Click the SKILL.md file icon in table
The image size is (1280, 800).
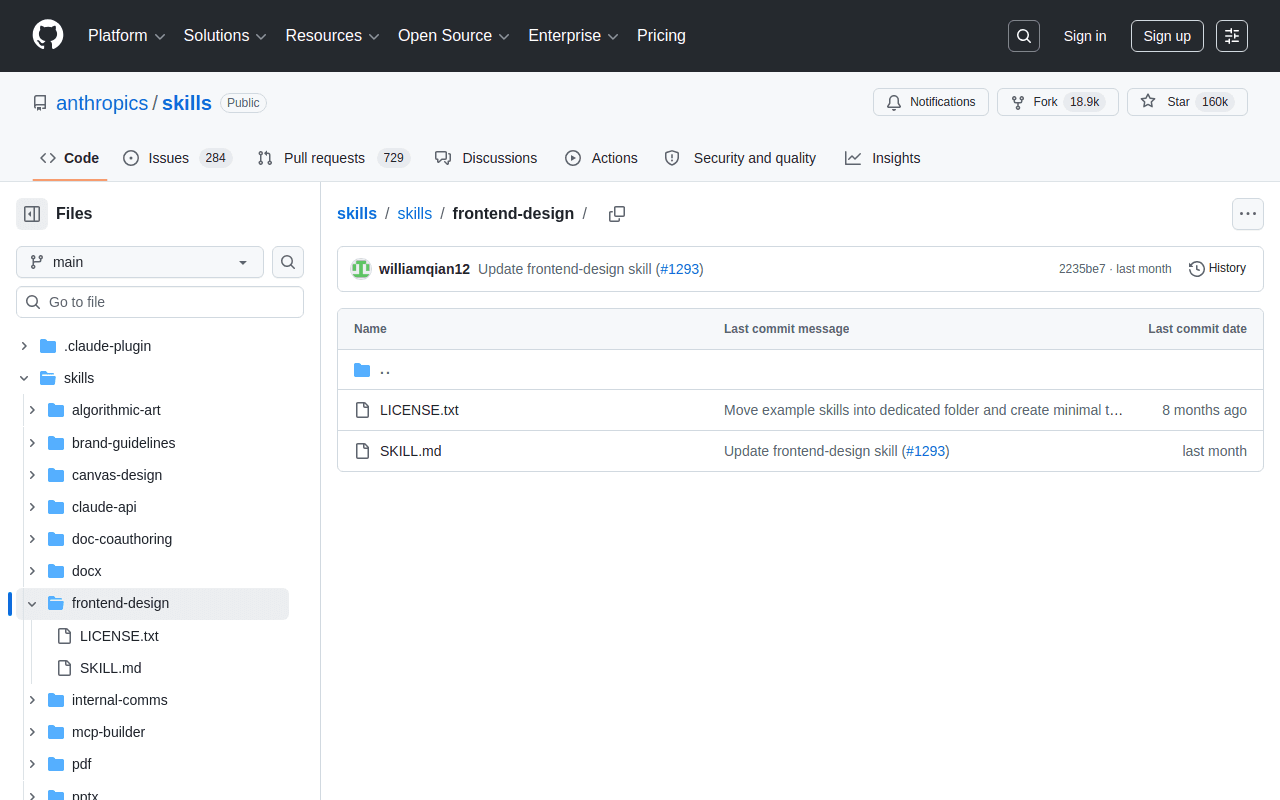(362, 451)
